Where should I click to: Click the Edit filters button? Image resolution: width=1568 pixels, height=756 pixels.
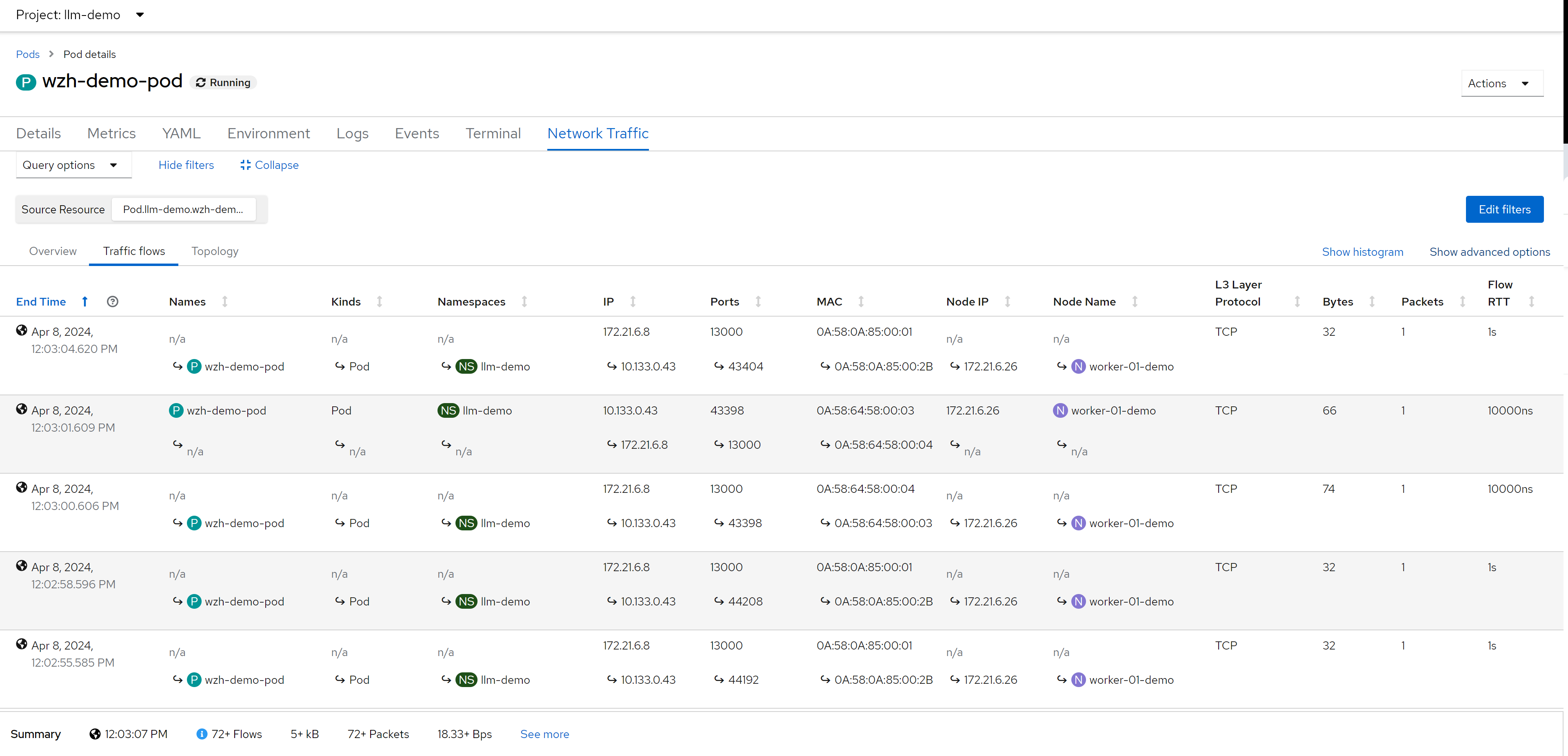tap(1504, 209)
